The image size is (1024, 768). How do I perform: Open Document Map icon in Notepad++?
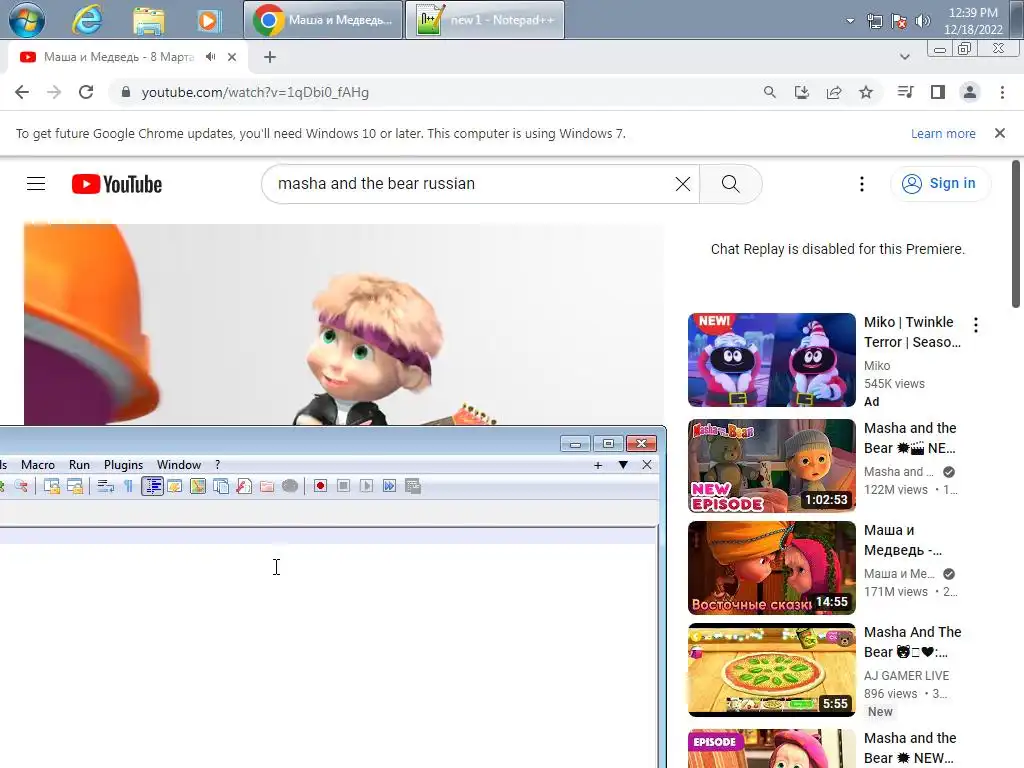(x=198, y=486)
